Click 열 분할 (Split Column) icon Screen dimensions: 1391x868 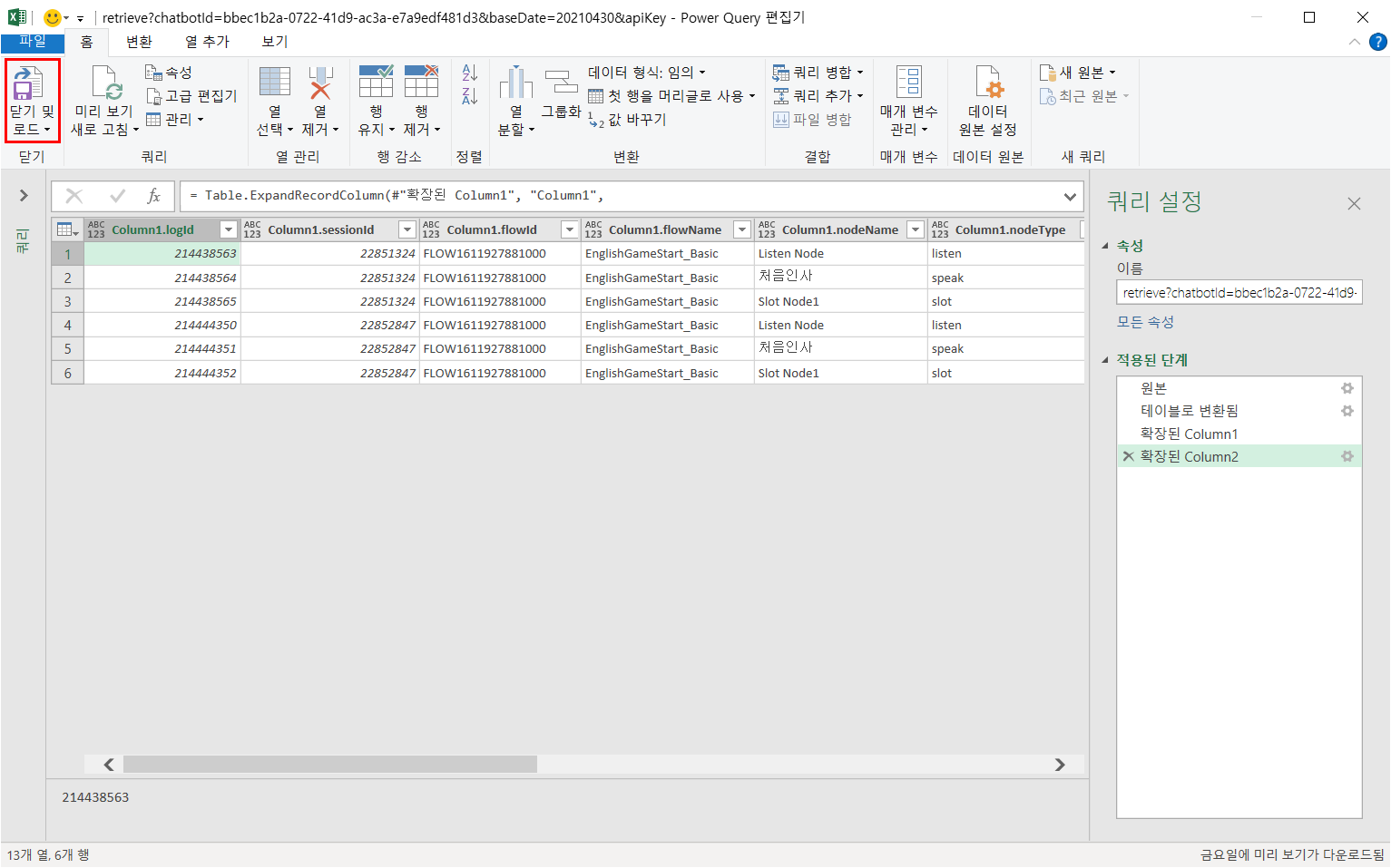point(515,83)
